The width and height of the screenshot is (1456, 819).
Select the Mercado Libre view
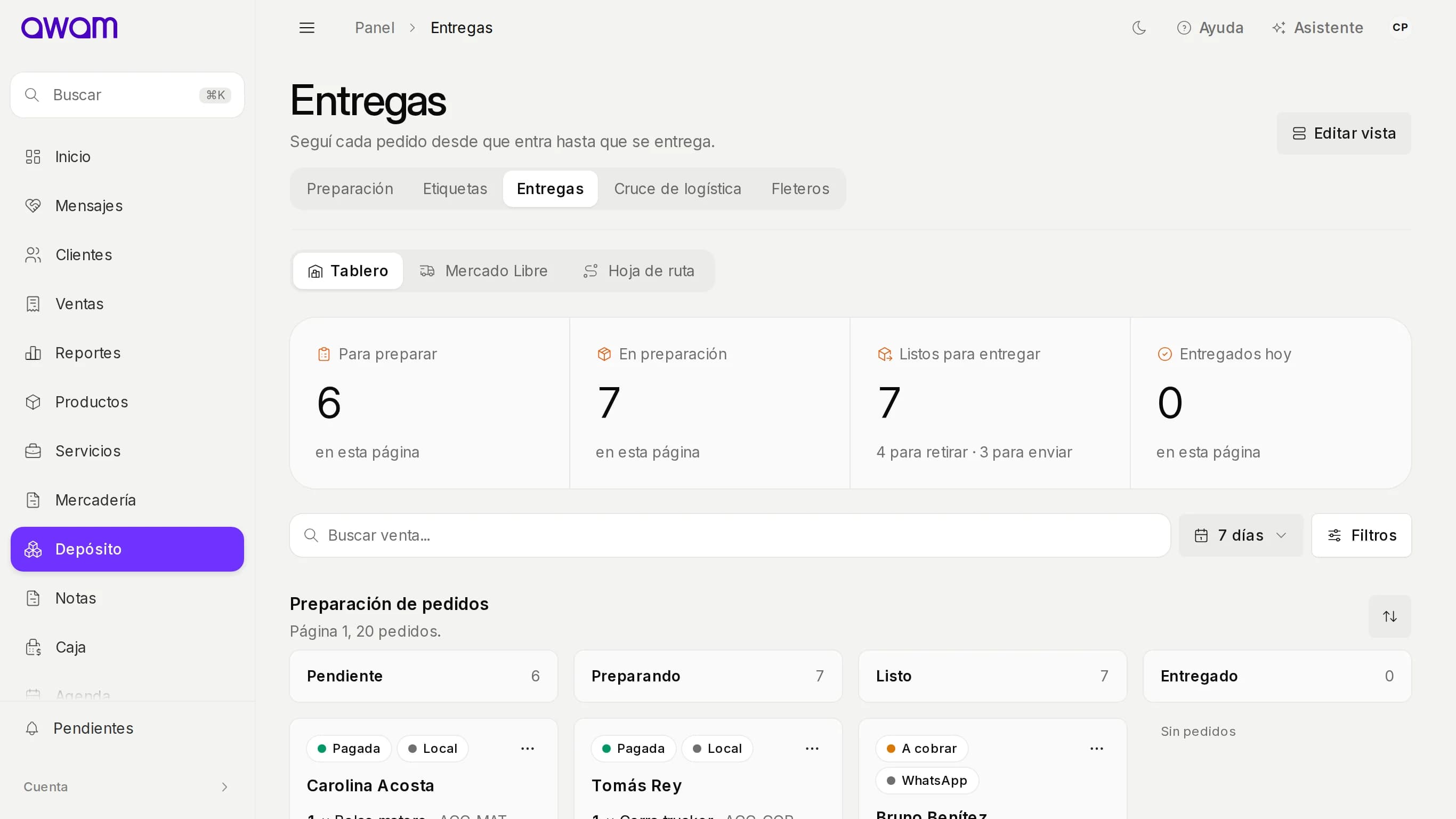tap(484, 271)
